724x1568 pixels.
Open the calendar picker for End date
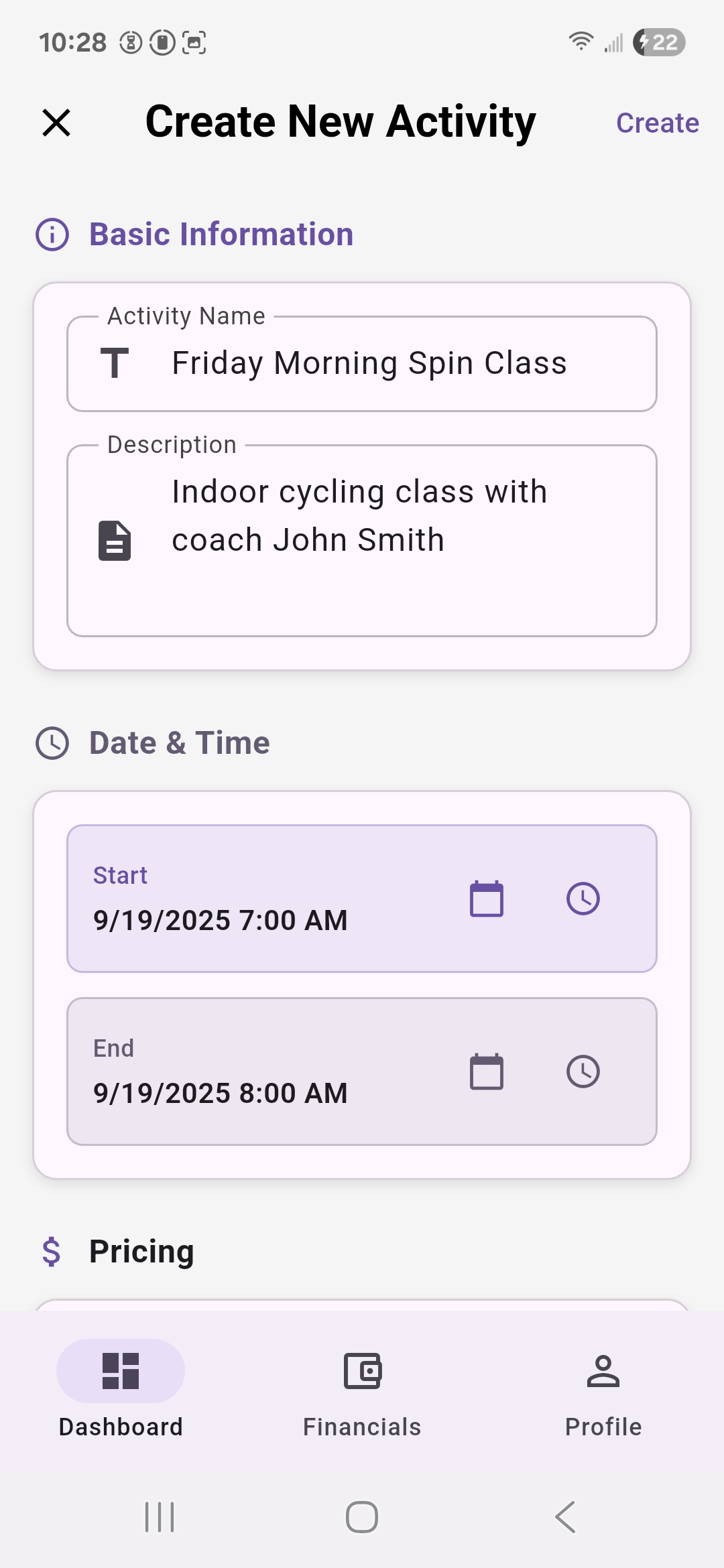coord(485,1071)
